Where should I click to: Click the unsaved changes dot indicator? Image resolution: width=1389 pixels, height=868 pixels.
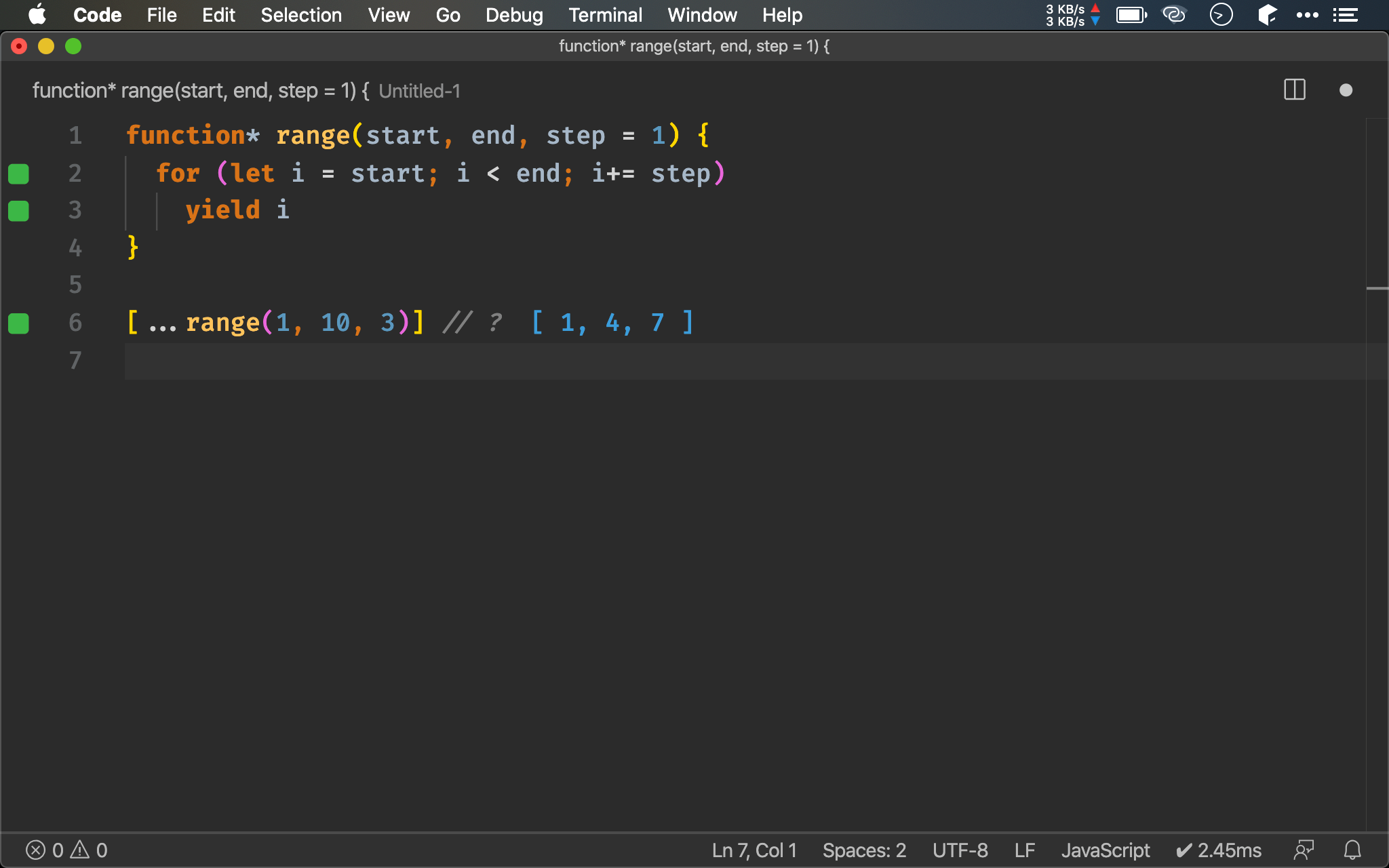point(1346,90)
